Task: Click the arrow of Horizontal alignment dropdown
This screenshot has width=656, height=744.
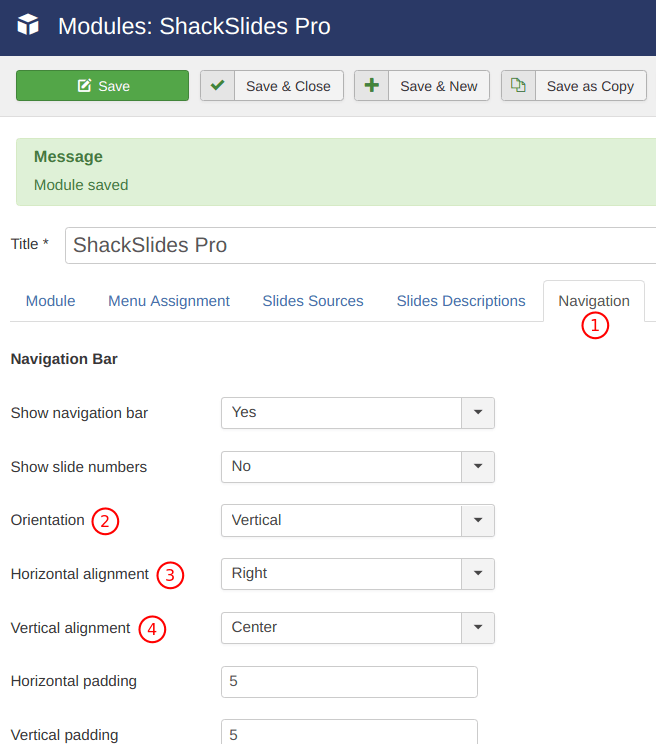Action: (x=478, y=574)
